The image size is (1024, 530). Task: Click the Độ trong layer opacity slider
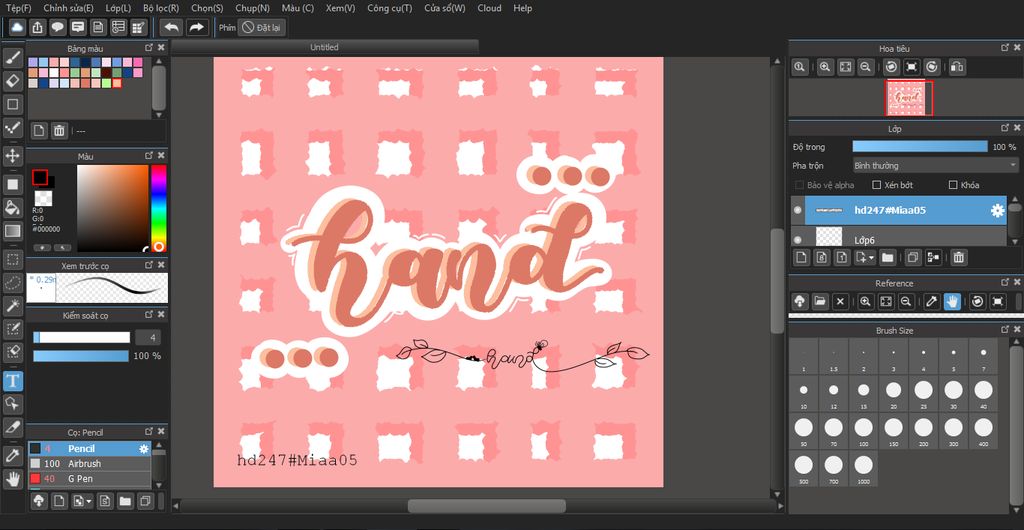920,147
